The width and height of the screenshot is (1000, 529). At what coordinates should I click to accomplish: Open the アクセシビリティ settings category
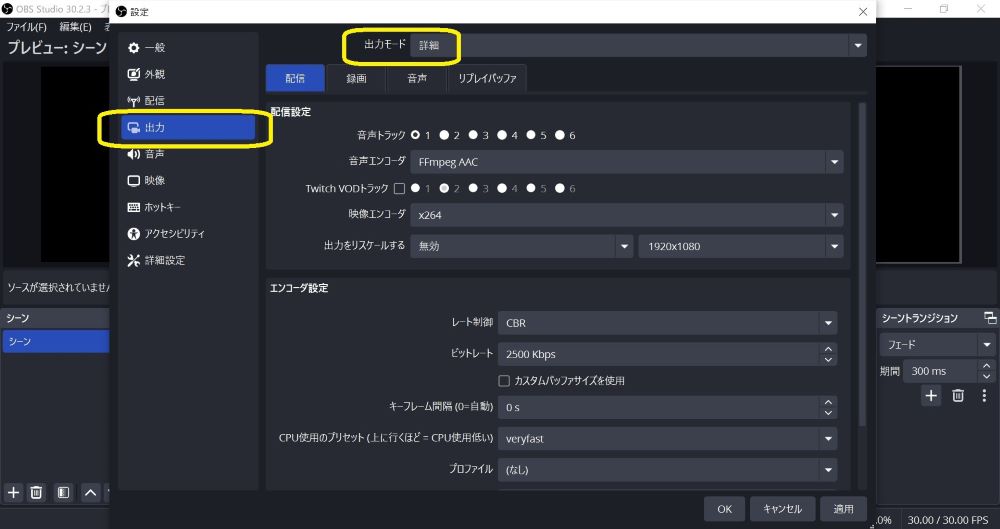click(x=188, y=234)
